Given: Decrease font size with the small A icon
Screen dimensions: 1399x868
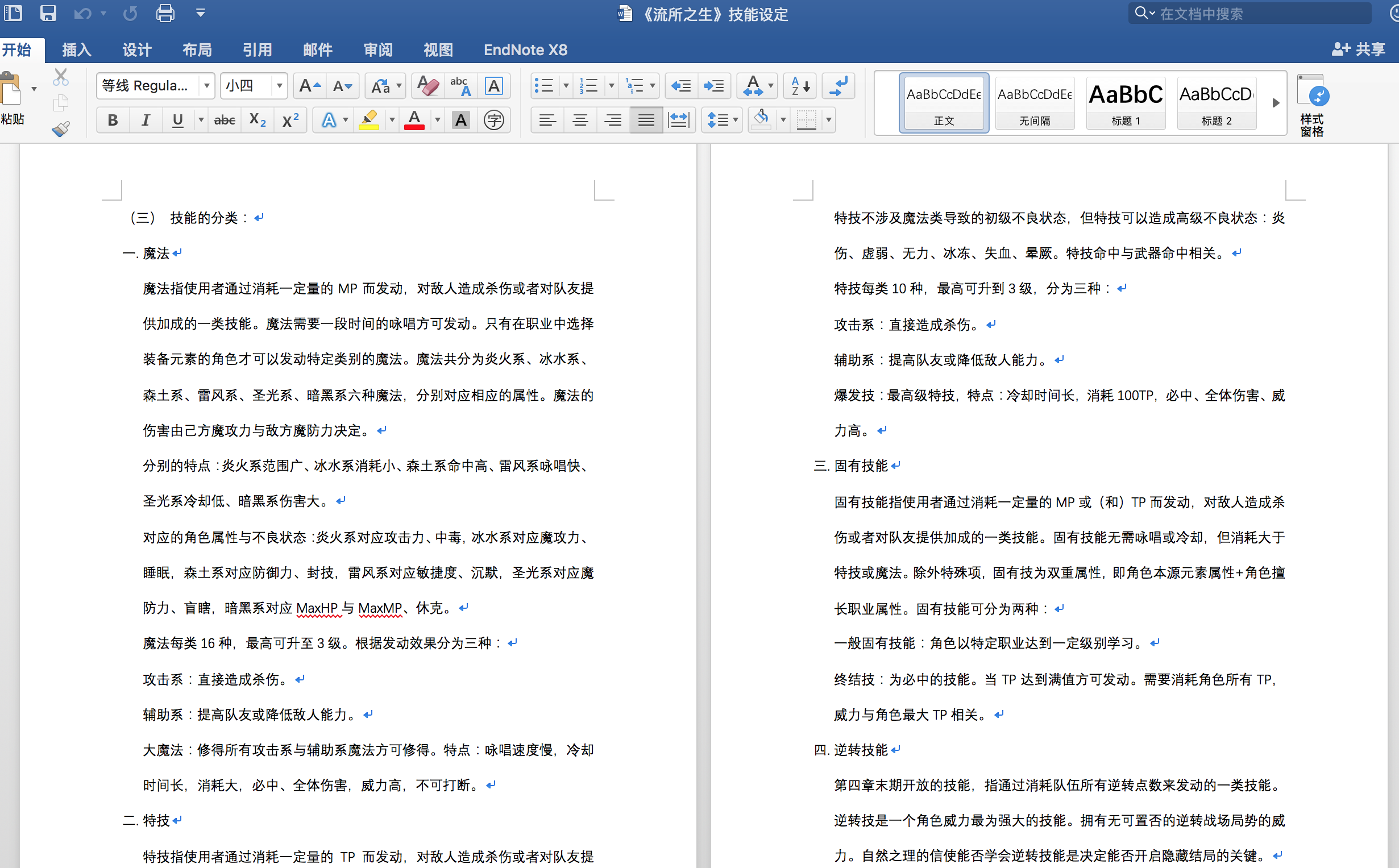Looking at the screenshot, I should pyautogui.click(x=343, y=86).
